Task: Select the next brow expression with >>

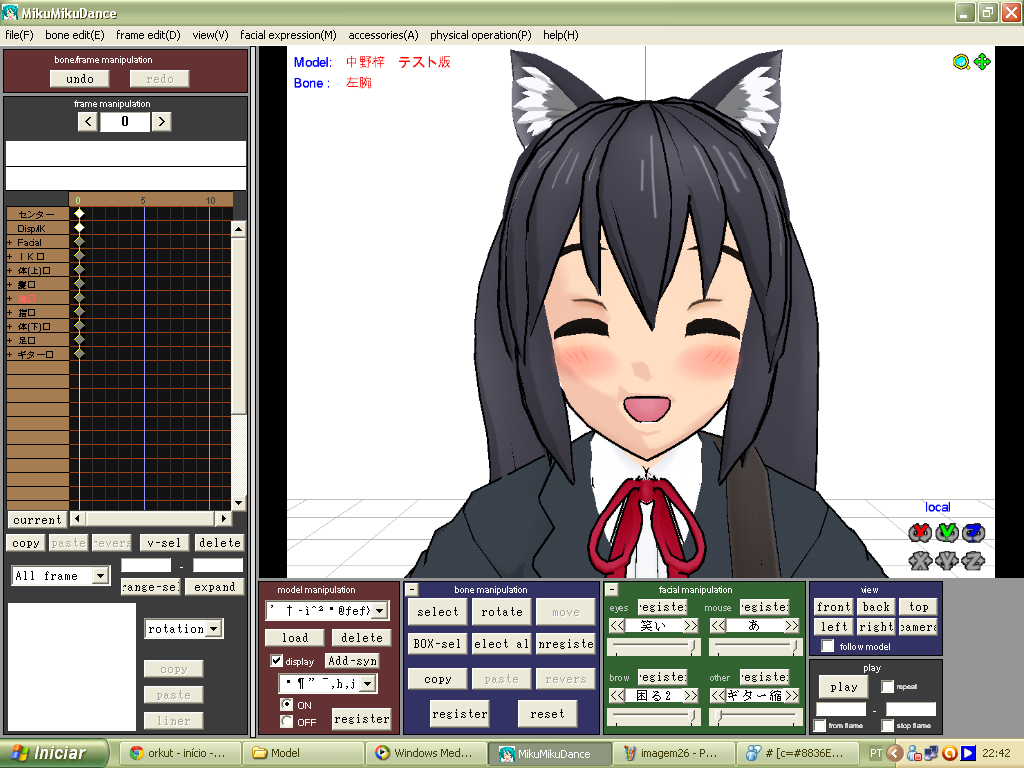Action: pyautogui.click(x=691, y=696)
